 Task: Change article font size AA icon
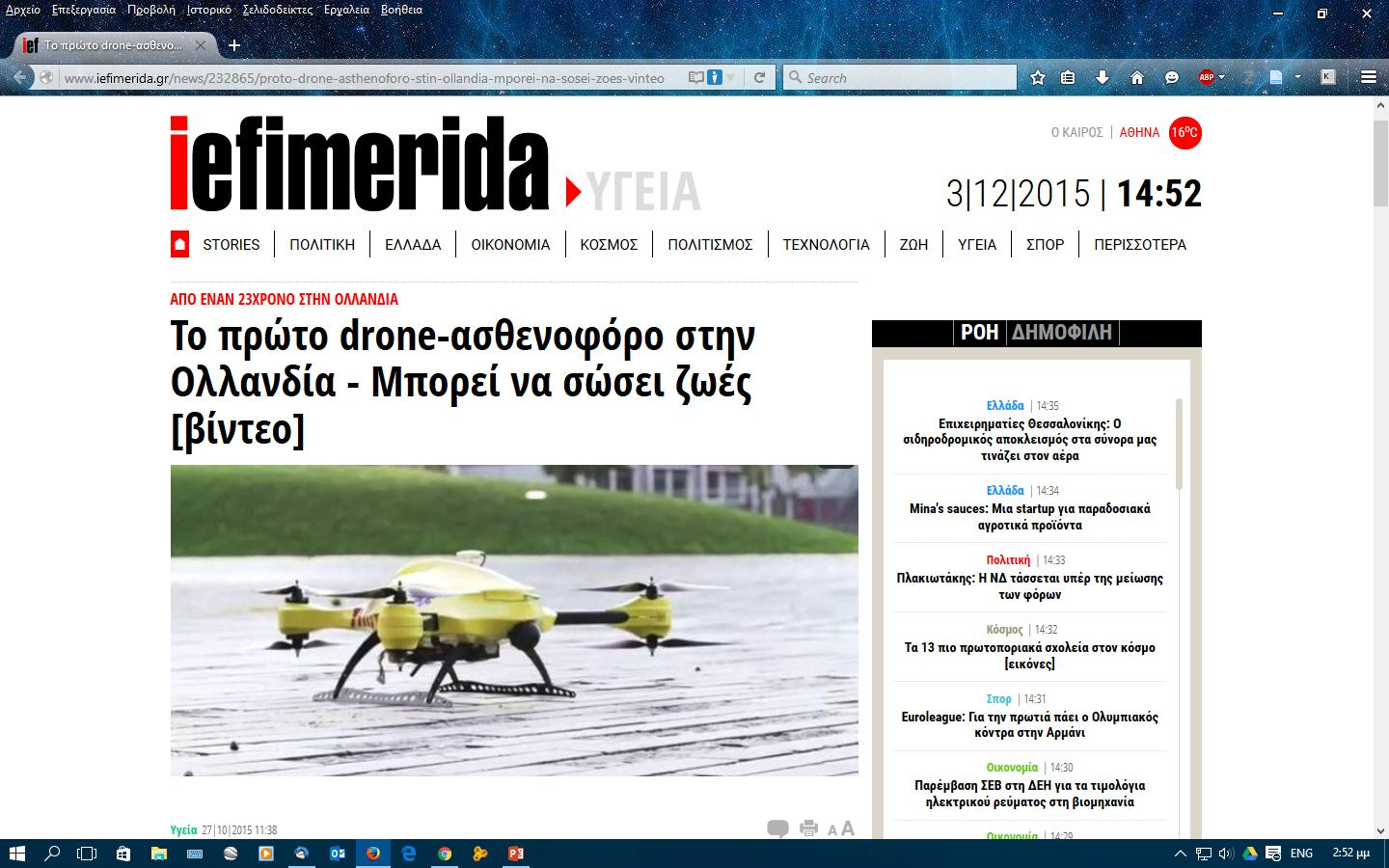(841, 828)
